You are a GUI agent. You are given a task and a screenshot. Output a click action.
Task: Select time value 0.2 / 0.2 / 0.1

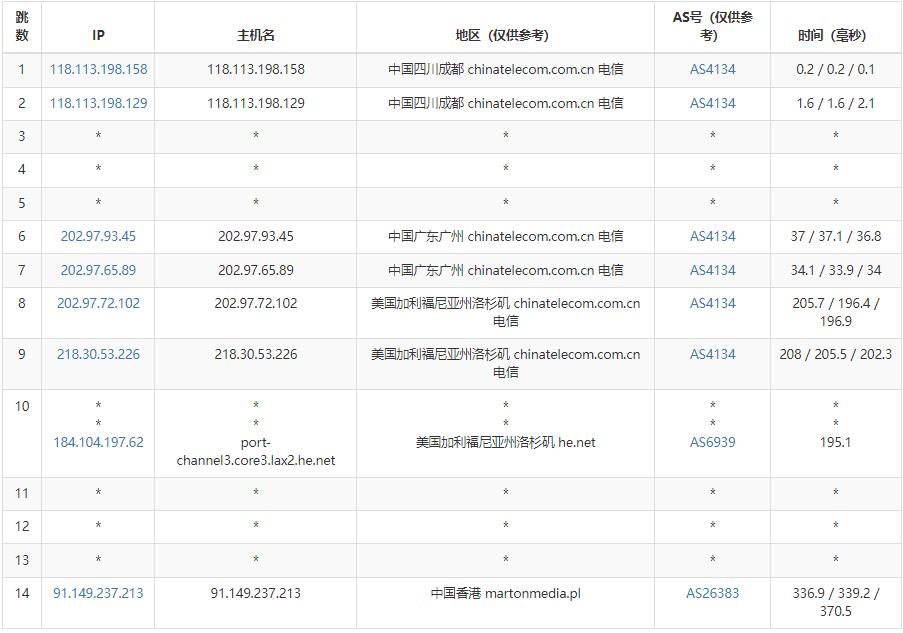(x=836, y=70)
